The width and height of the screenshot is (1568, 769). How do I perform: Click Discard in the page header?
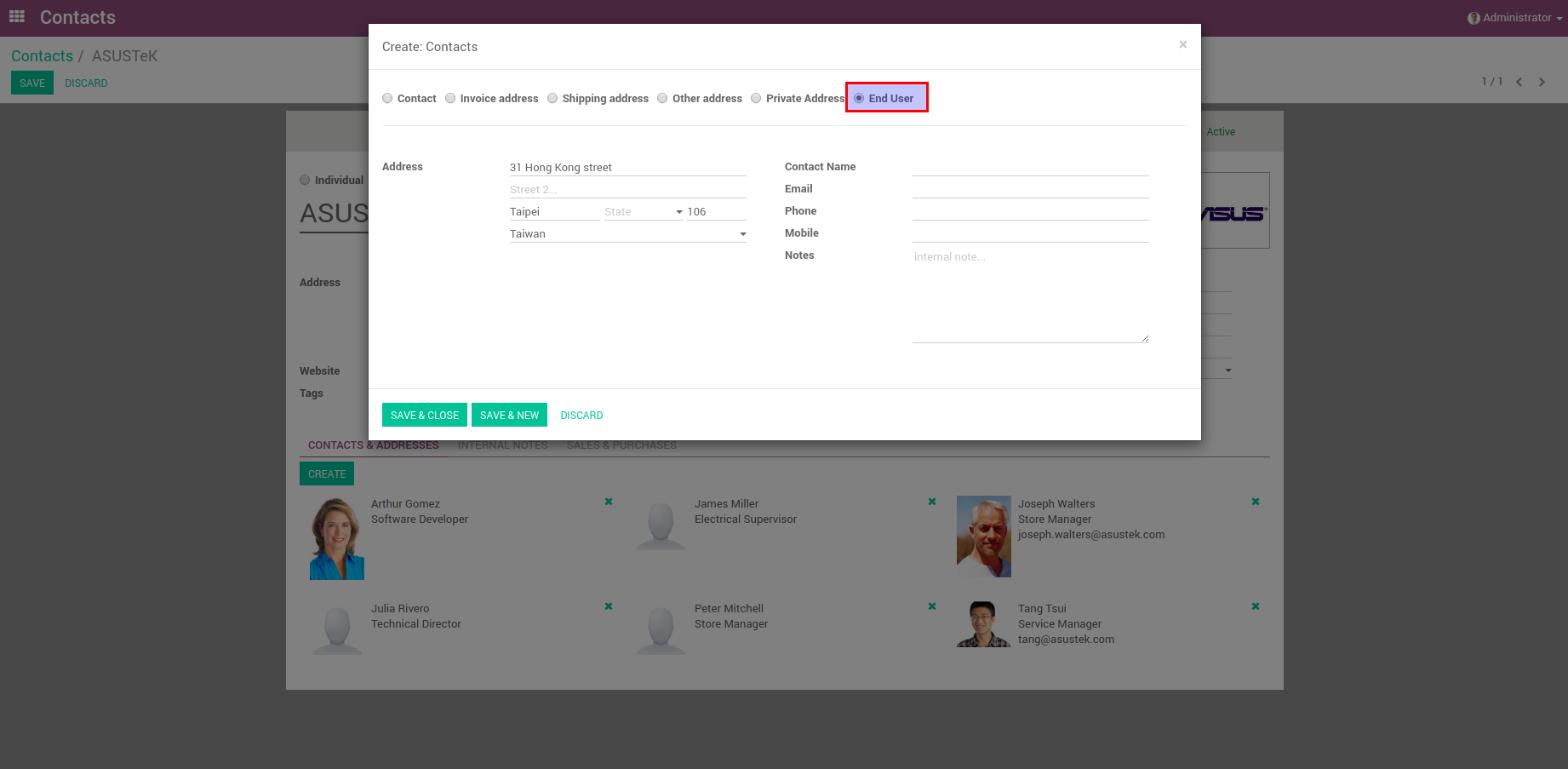[86, 83]
